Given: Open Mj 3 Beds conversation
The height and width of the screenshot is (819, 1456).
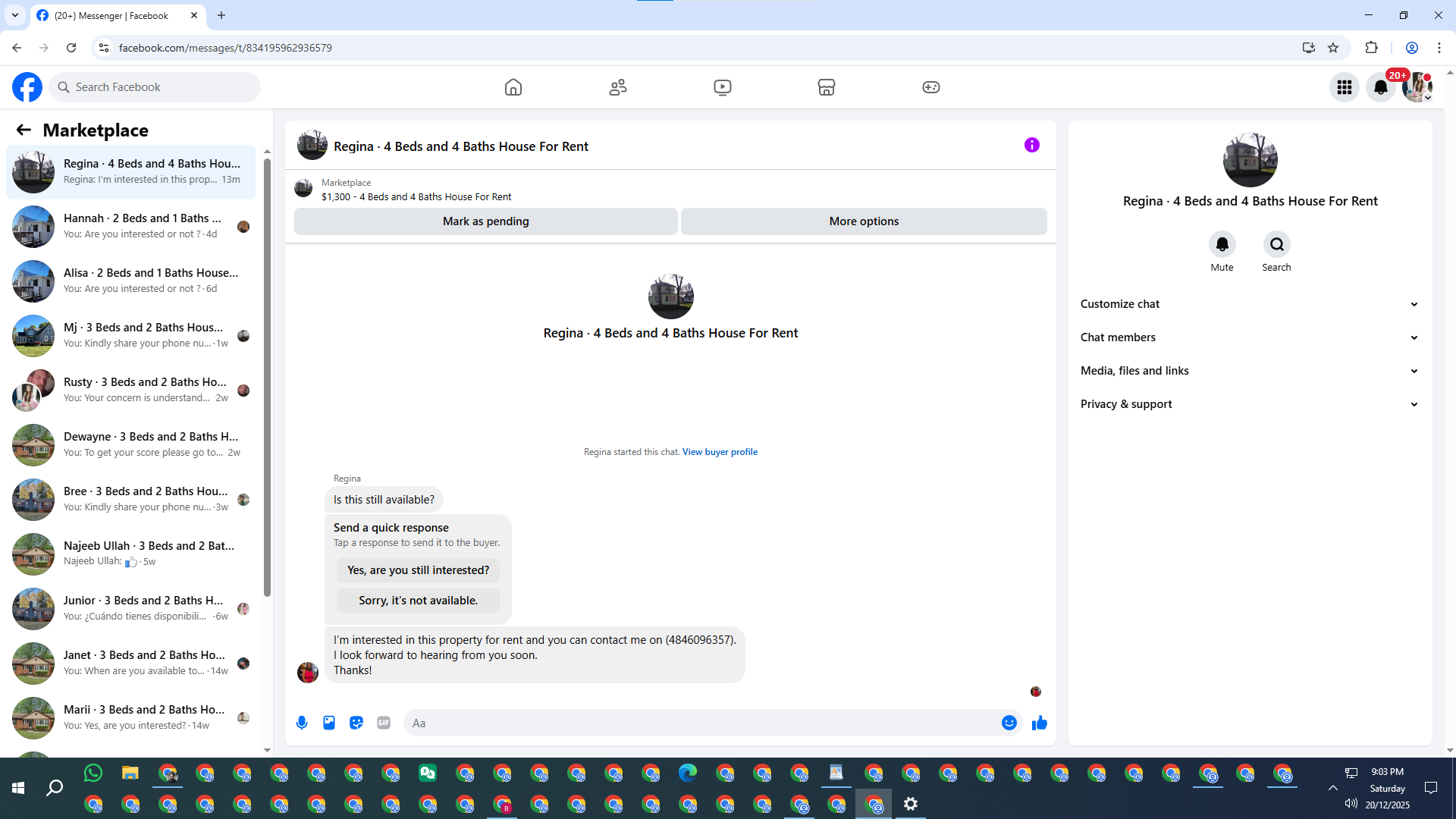Looking at the screenshot, I should (x=131, y=336).
